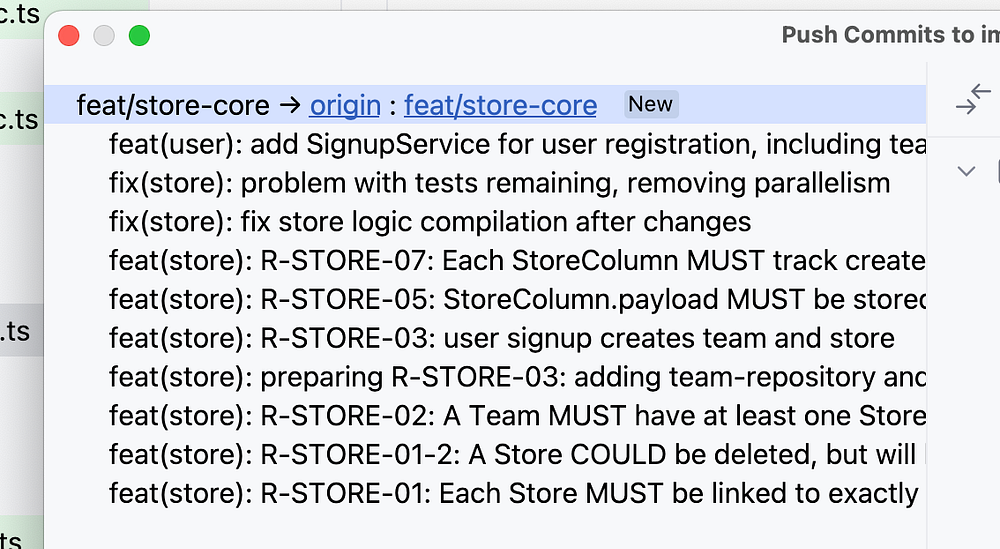Select the R-STORE-02 Team MUST commit
Image resolution: width=1000 pixels, height=549 pixels.
[x=517, y=414]
